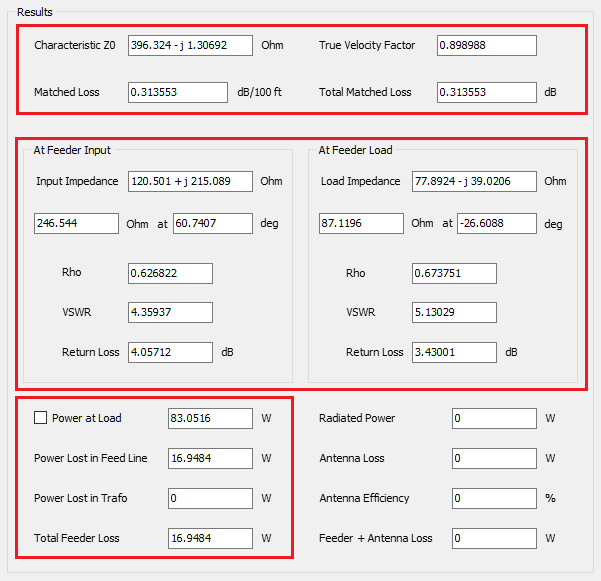Viewport: 601px width, 581px height.
Task: Click the 'Matched Loss' label
Action: pos(67,92)
